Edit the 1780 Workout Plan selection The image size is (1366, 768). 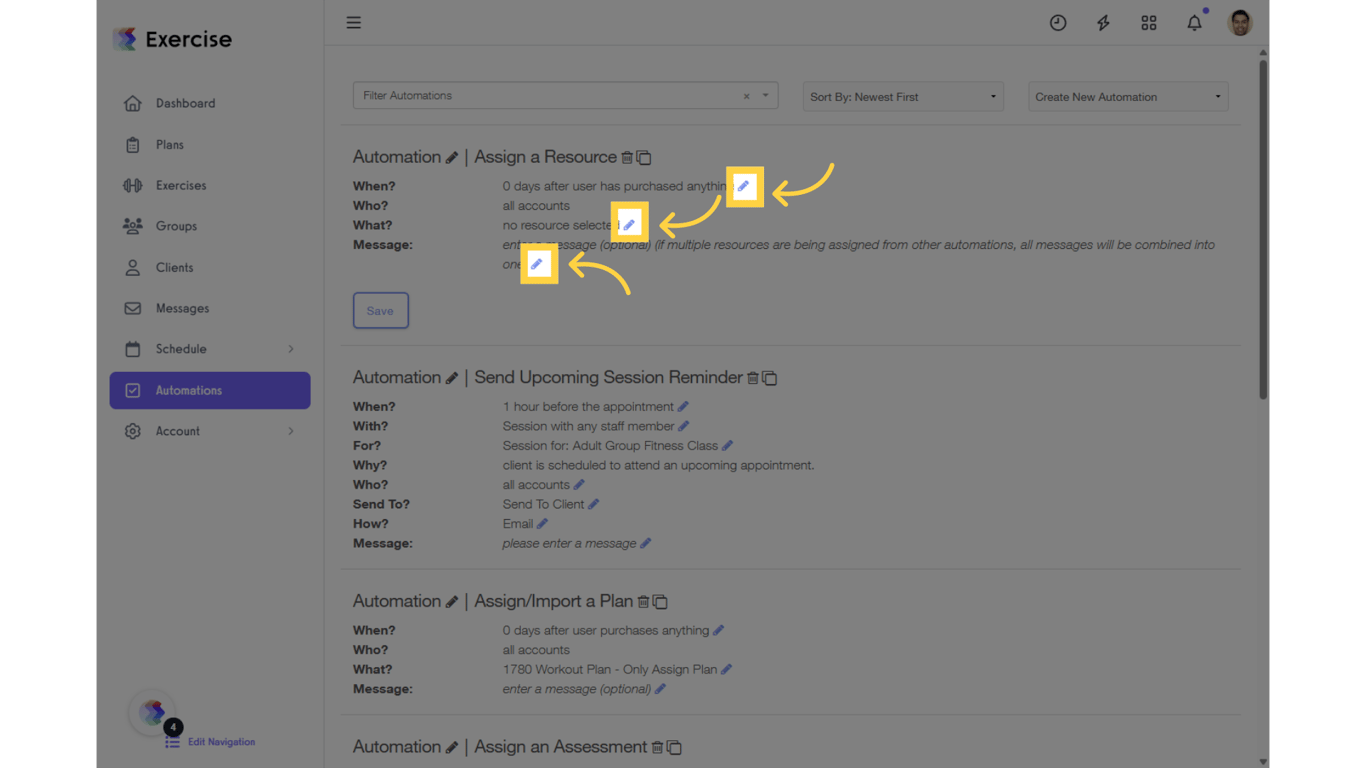[727, 669]
